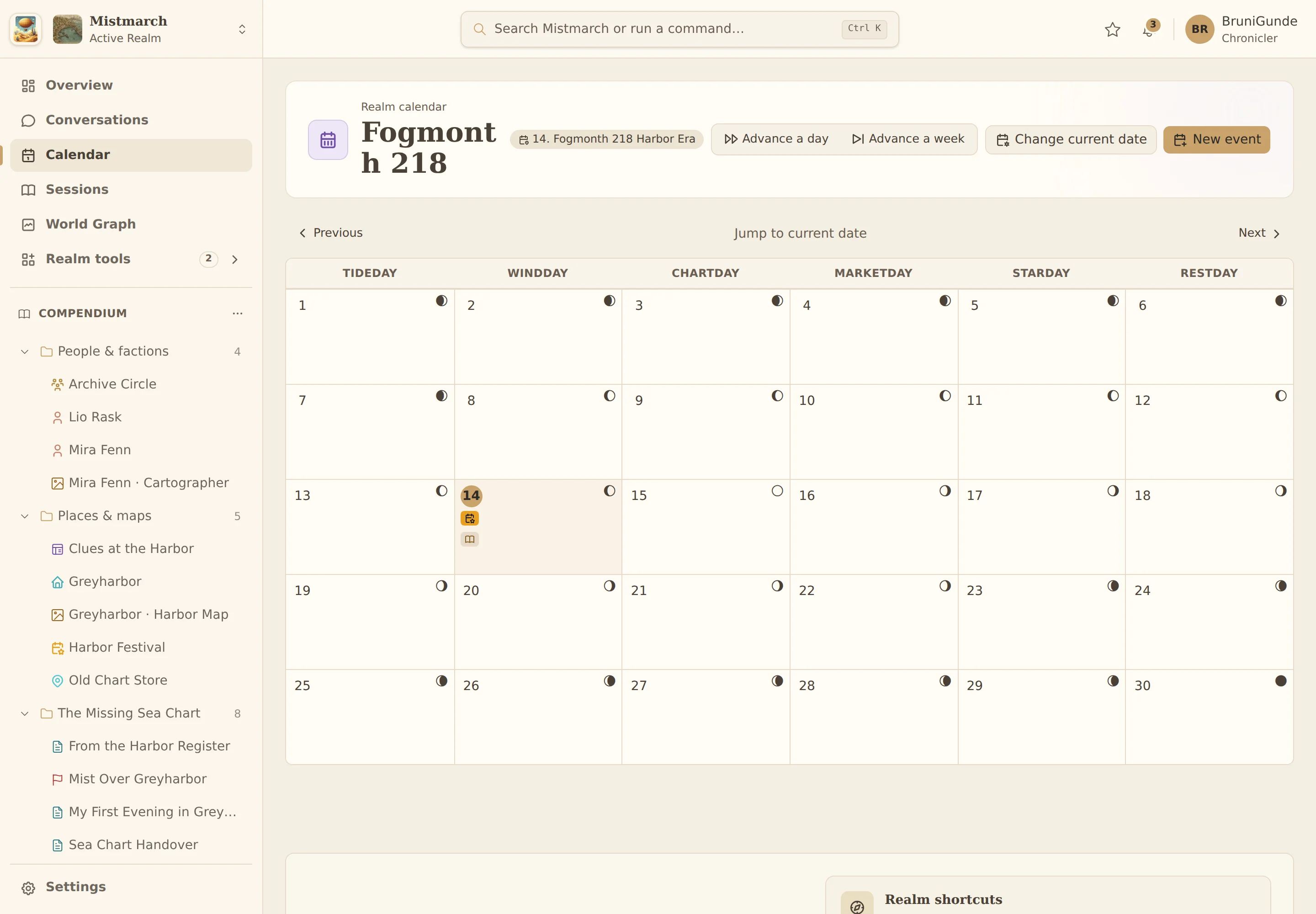Open the orange event icon on day 14

(x=470, y=518)
